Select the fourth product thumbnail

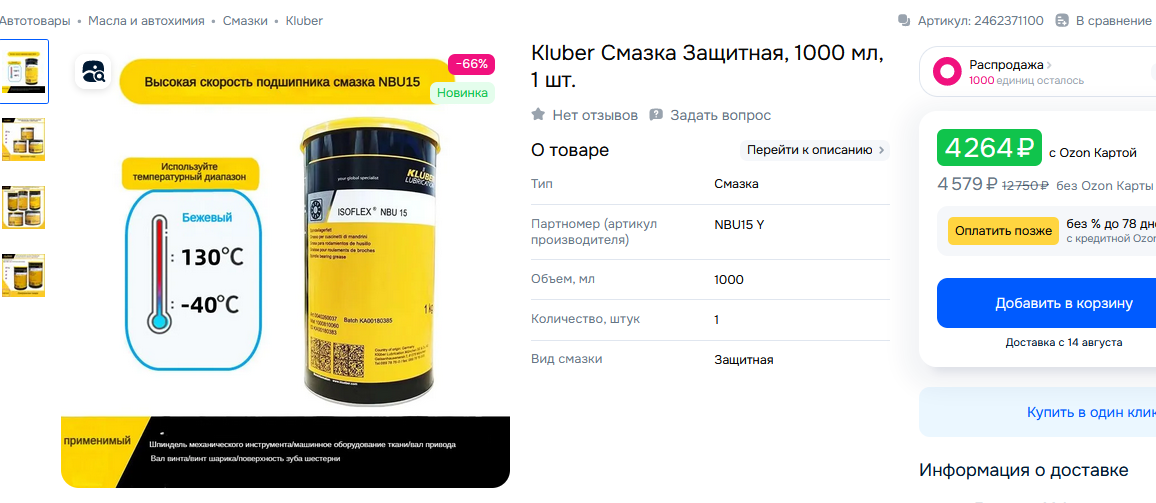tap(24, 276)
